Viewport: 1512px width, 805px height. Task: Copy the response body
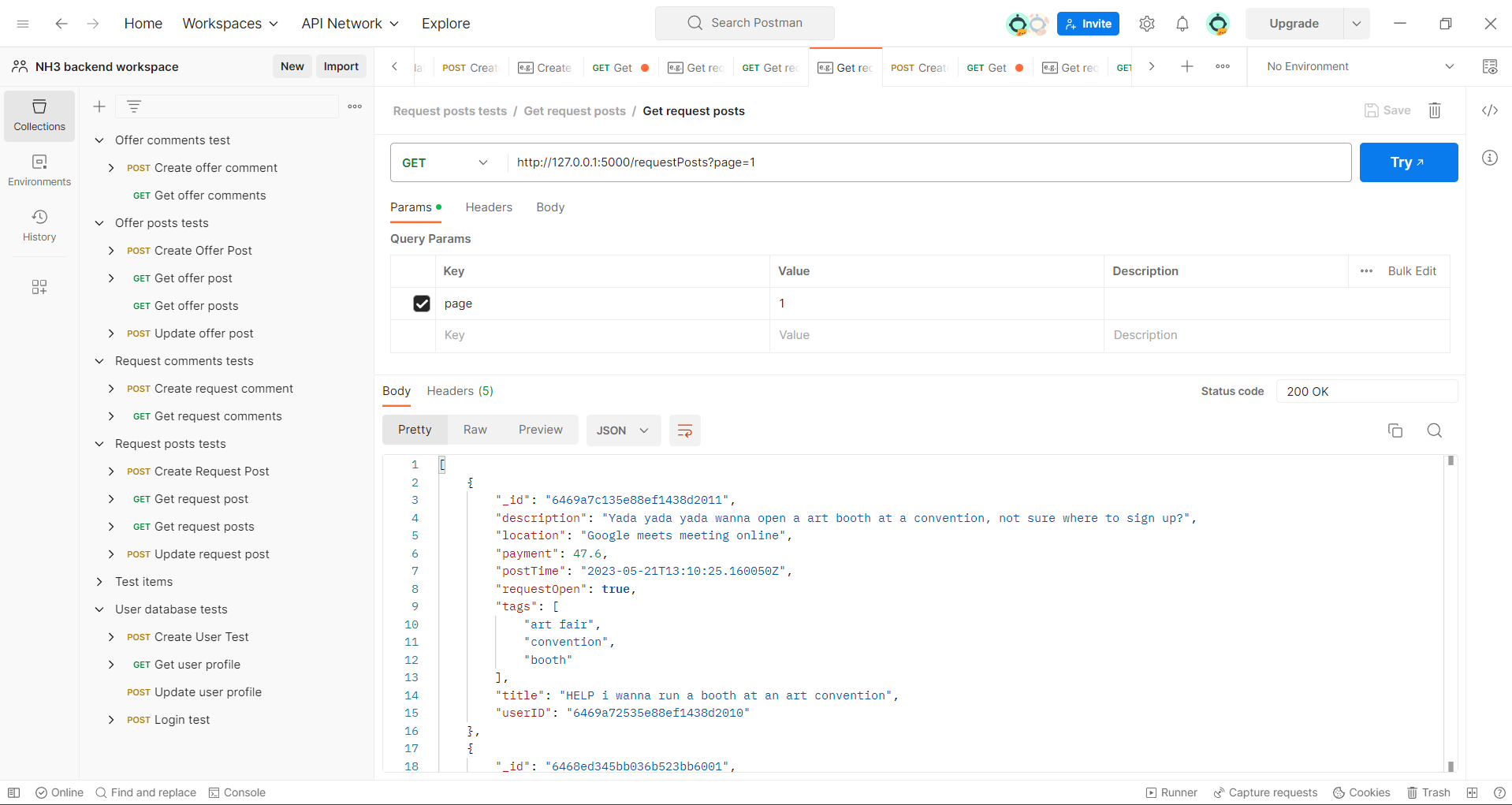pos(1395,430)
